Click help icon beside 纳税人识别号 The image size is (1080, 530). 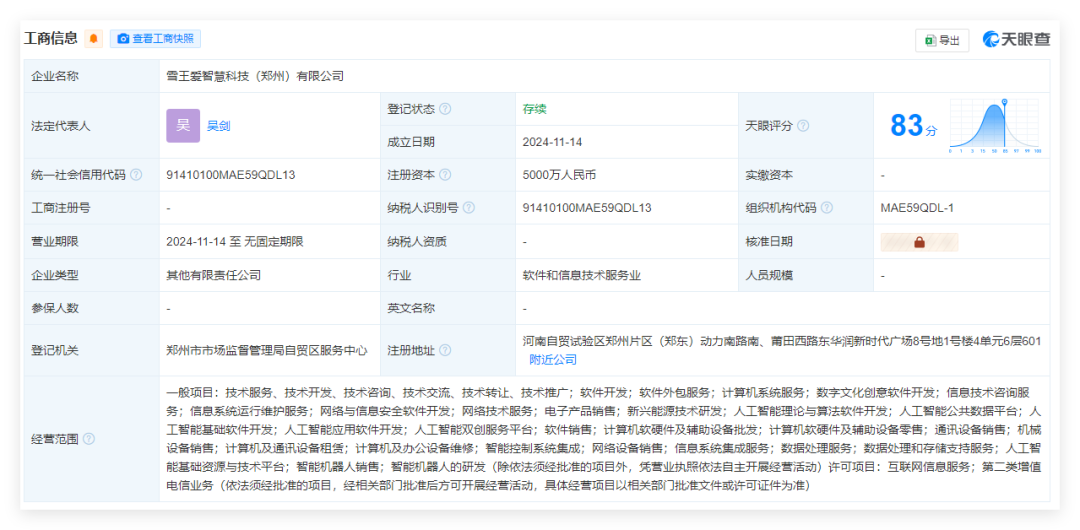tap(469, 208)
